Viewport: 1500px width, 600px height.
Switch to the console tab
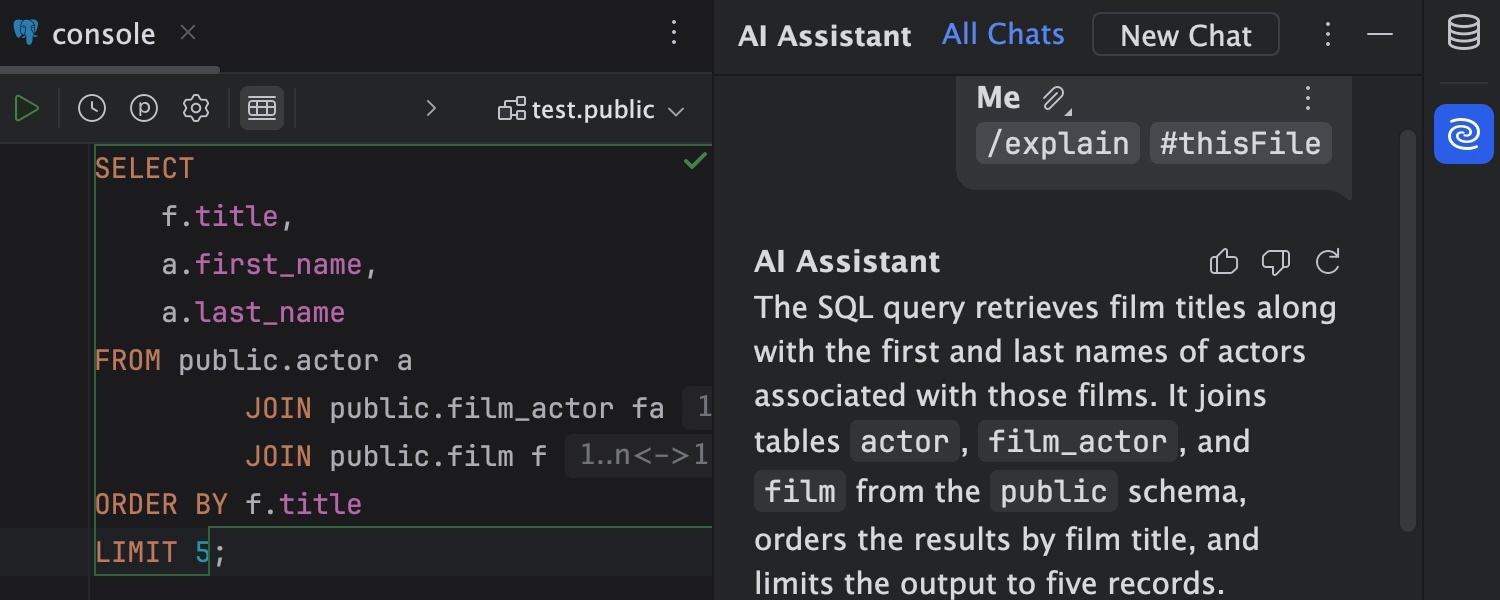110,33
